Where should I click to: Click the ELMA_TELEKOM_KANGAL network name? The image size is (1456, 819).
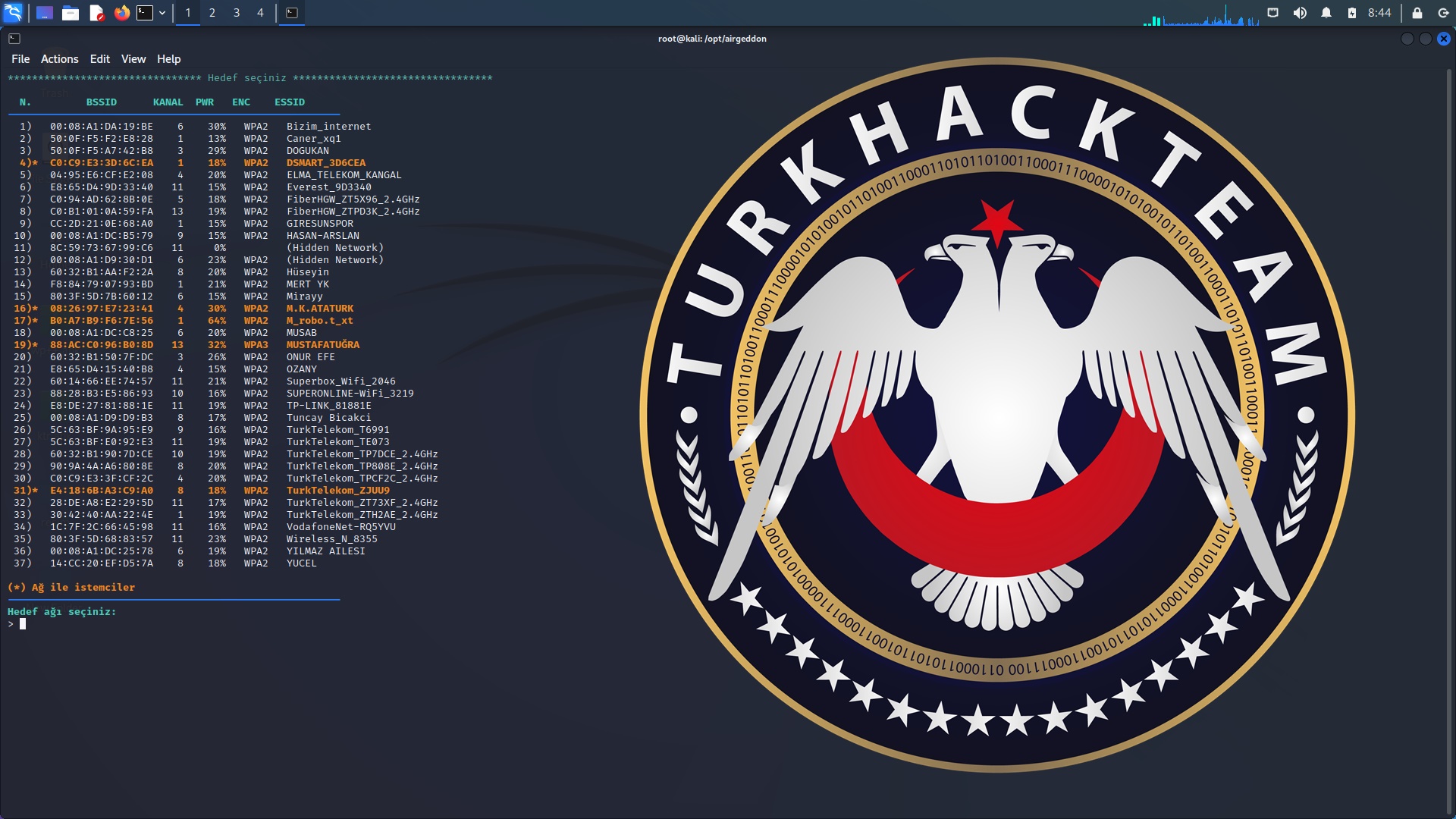[344, 175]
